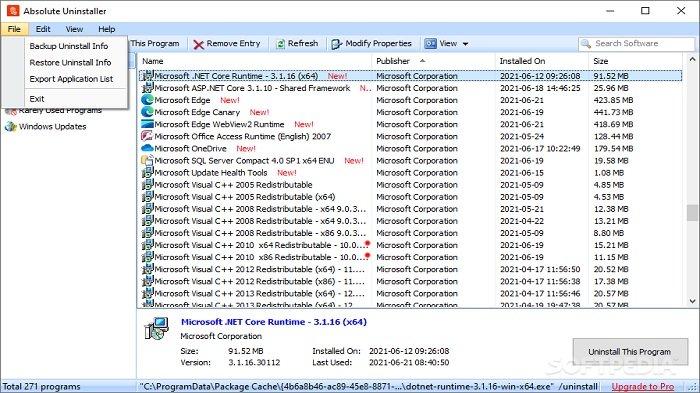Select Windows Updates in the sidebar
The image size is (700, 393).
[52, 126]
